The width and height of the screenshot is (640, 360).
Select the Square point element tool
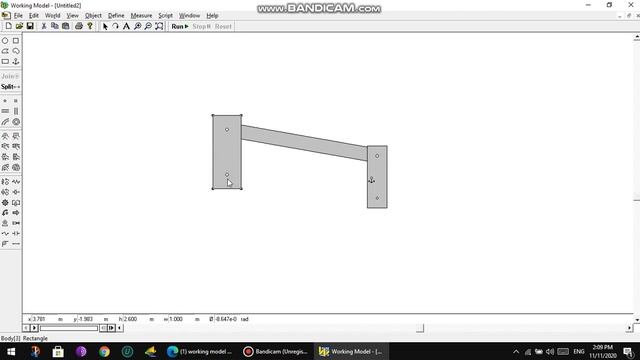pos(16,101)
